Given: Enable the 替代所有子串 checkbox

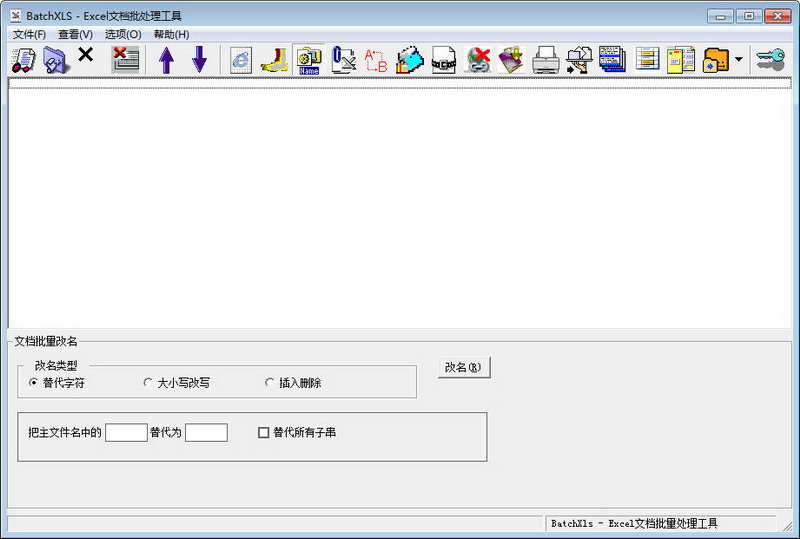Looking at the screenshot, I should pyautogui.click(x=264, y=433).
